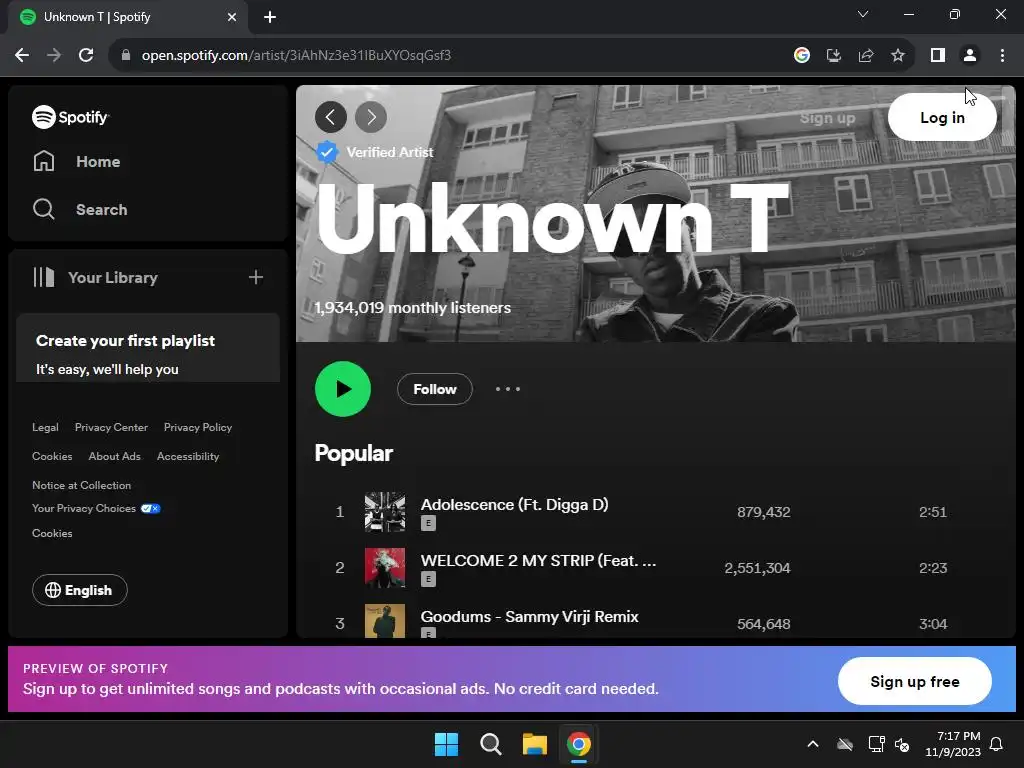Go forward with Spotify's right chevron button
This screenshot has width=1024, height=768.
(371, 118)
